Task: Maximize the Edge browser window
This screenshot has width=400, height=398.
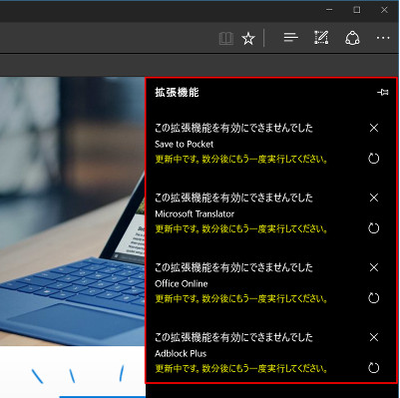Action: [x=357, y=10]
